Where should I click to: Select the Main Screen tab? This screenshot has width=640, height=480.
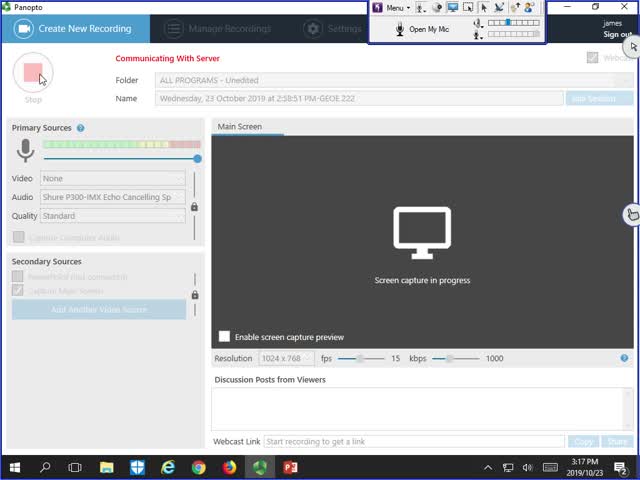pos(240,127)
